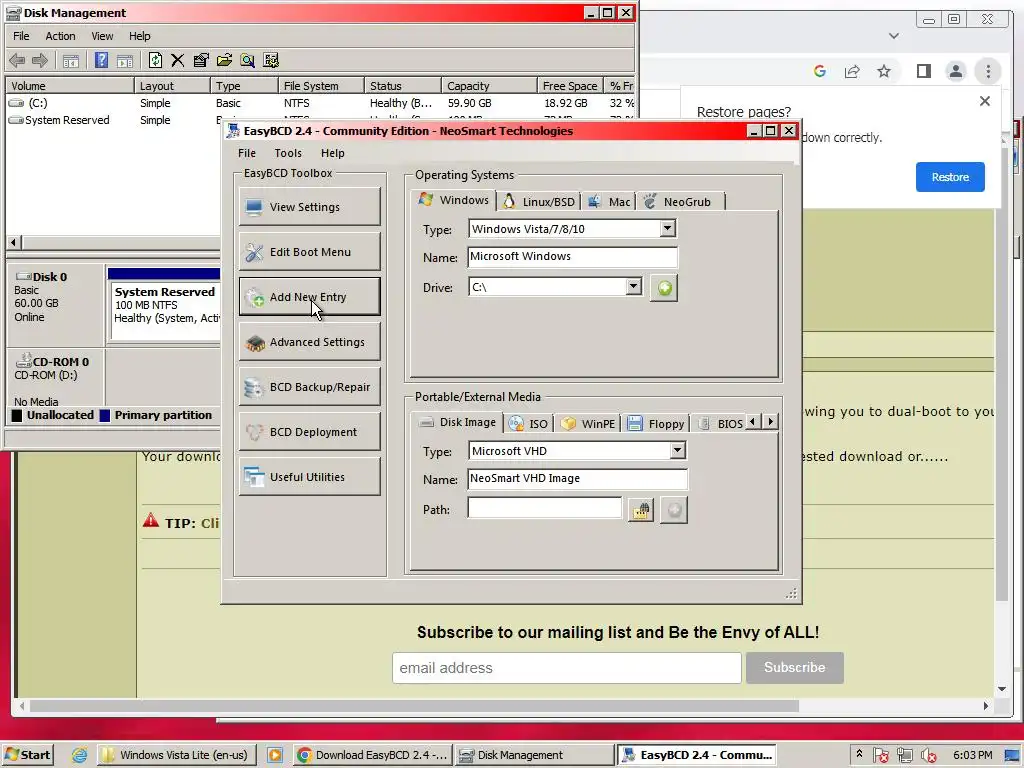Image resolution: width=1024 pixels, height=768 pixels.
Task: Click the Action Center flag tray icon
Action: [x=880, y=756]
